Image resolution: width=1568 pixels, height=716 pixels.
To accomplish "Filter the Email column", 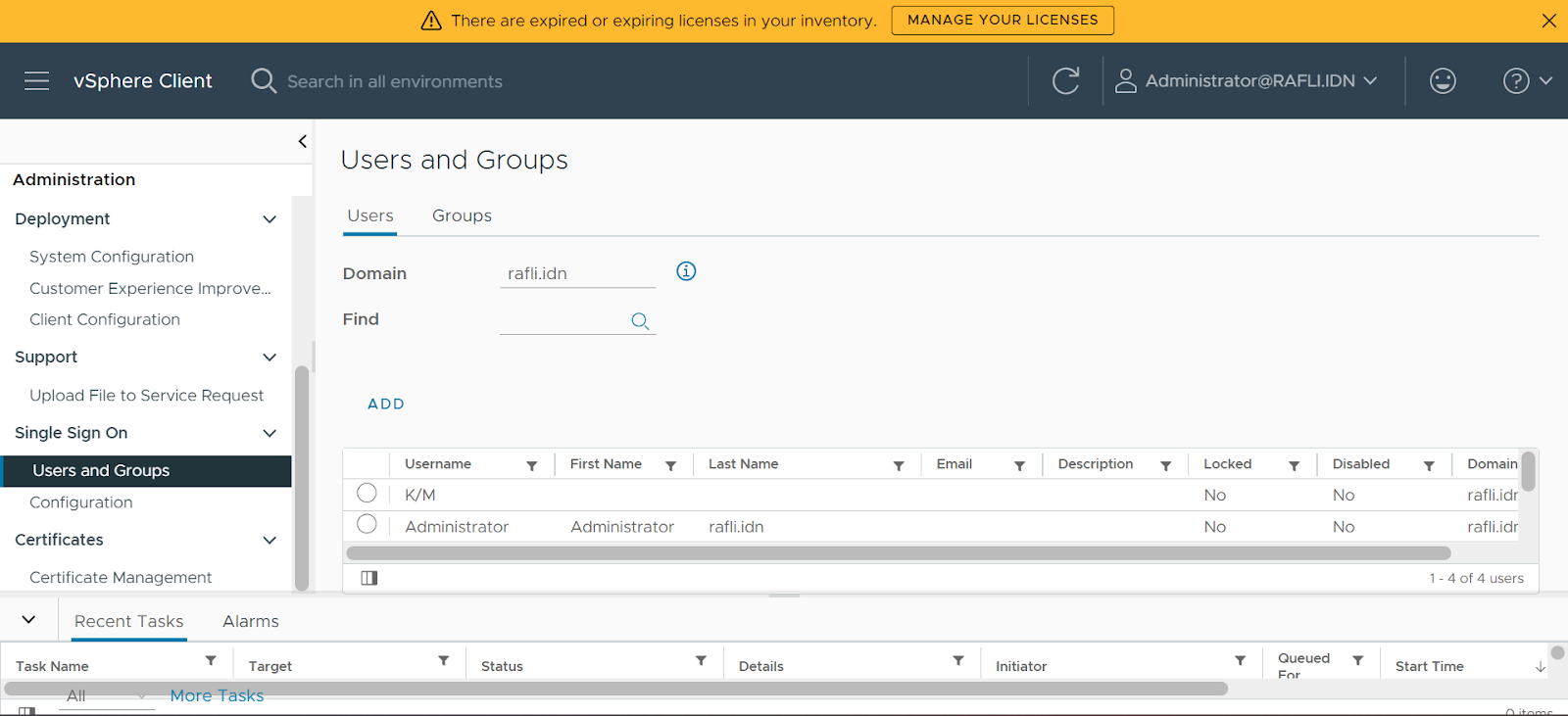I will coord(1020,466).
